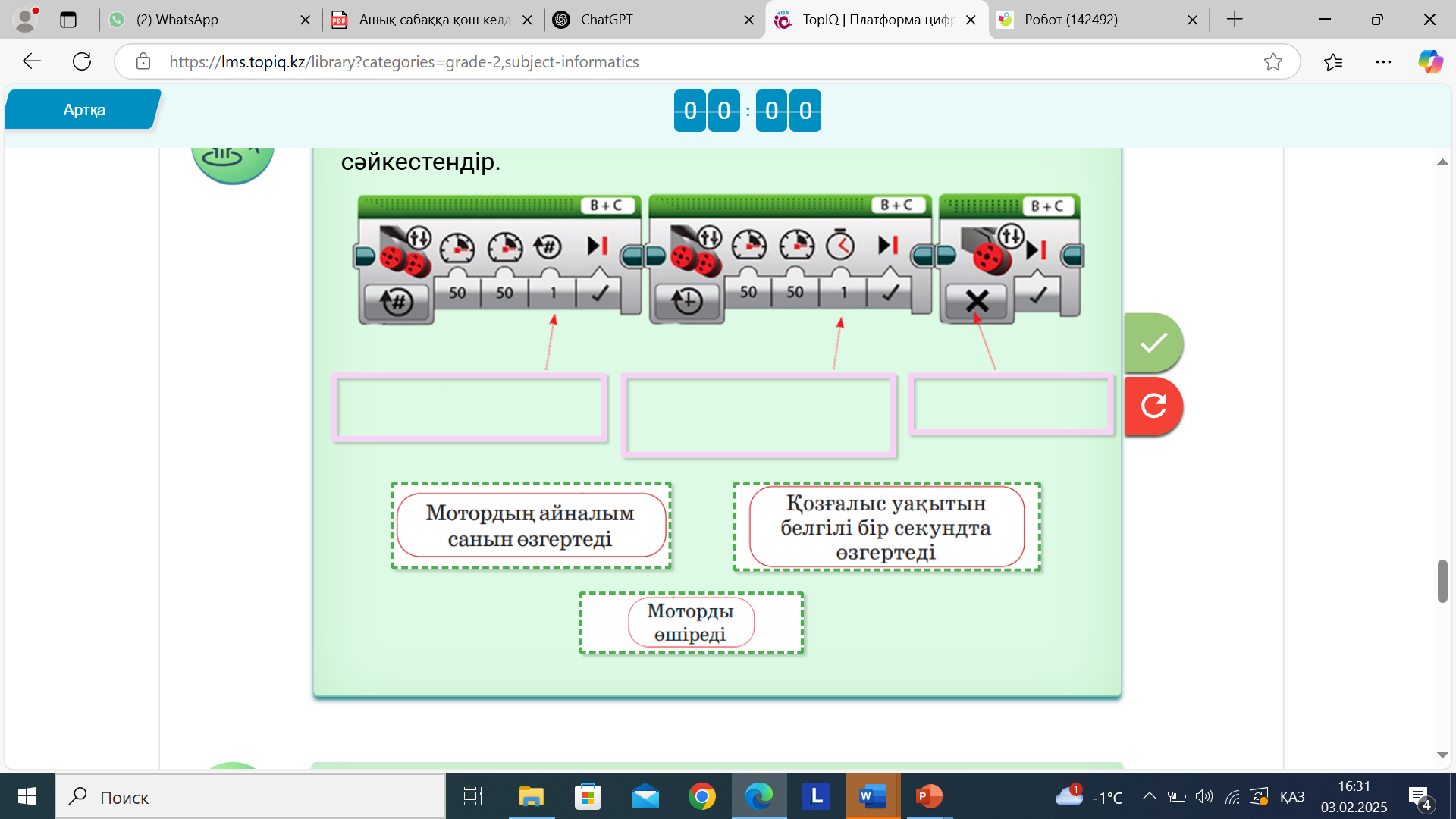Open the favorites list icon
Screen dimensions: 1456x819
tap(1332, 61)
